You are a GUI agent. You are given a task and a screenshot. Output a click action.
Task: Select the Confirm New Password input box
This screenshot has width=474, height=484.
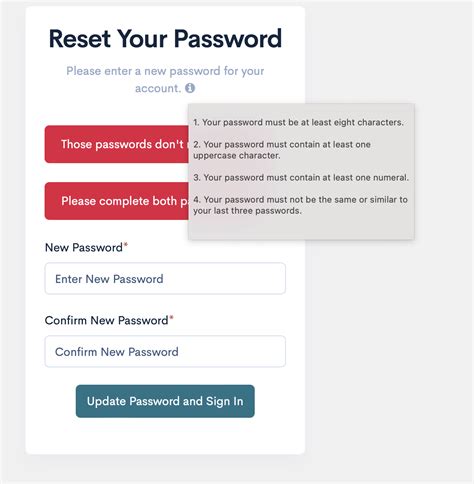[x=165, y=351]
